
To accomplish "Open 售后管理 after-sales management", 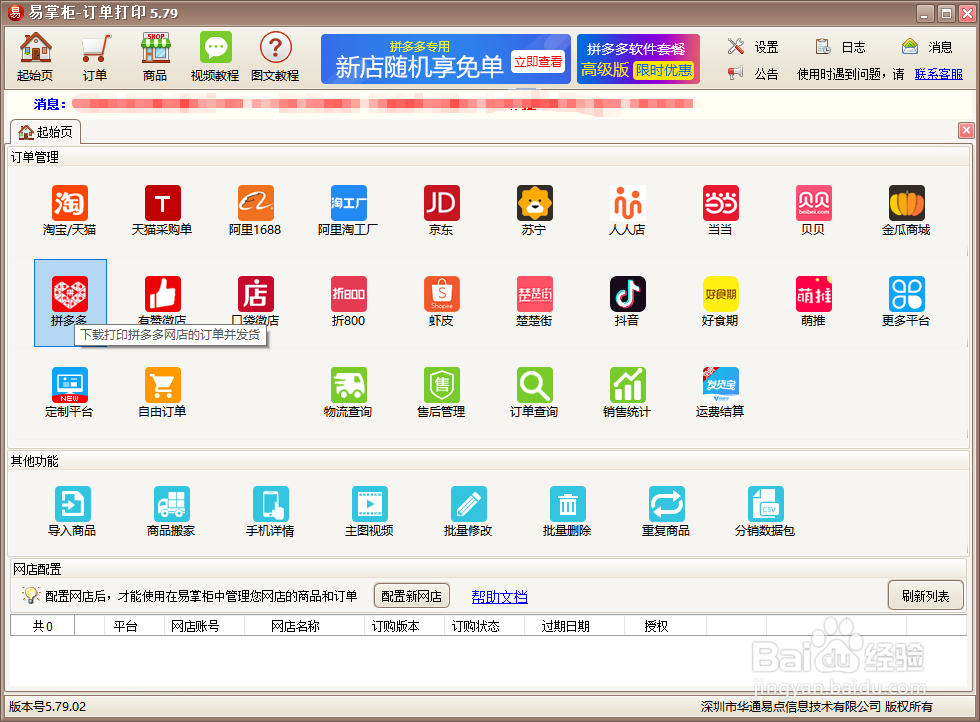I will (x=441, y=393).
